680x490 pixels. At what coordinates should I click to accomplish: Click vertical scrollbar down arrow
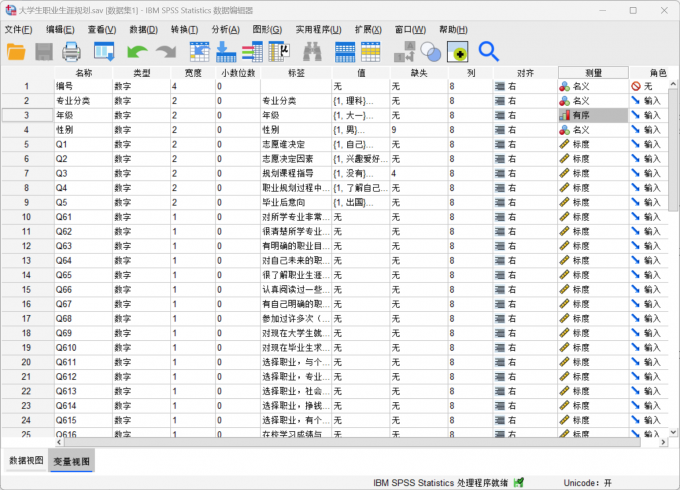coord(673,432)
